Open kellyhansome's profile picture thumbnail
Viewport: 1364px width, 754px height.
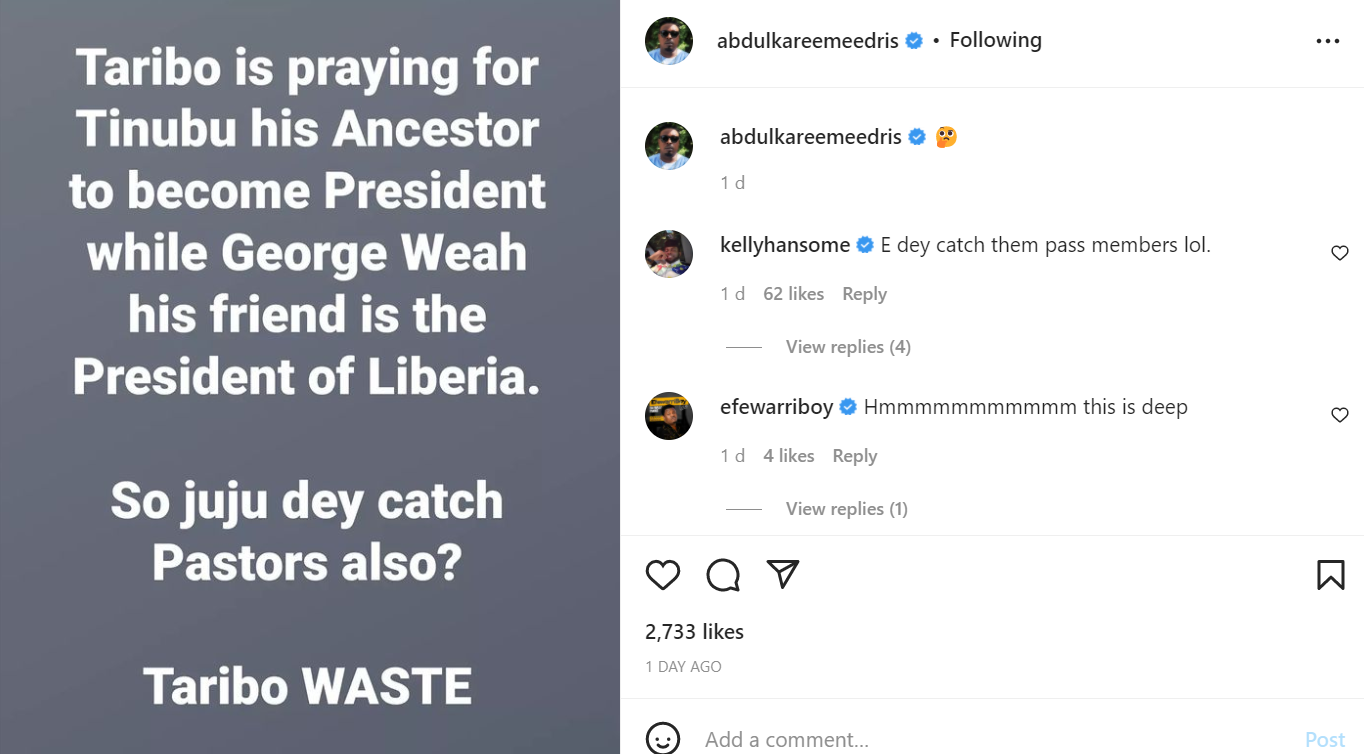pyautogui.click(x=668, y=254)
